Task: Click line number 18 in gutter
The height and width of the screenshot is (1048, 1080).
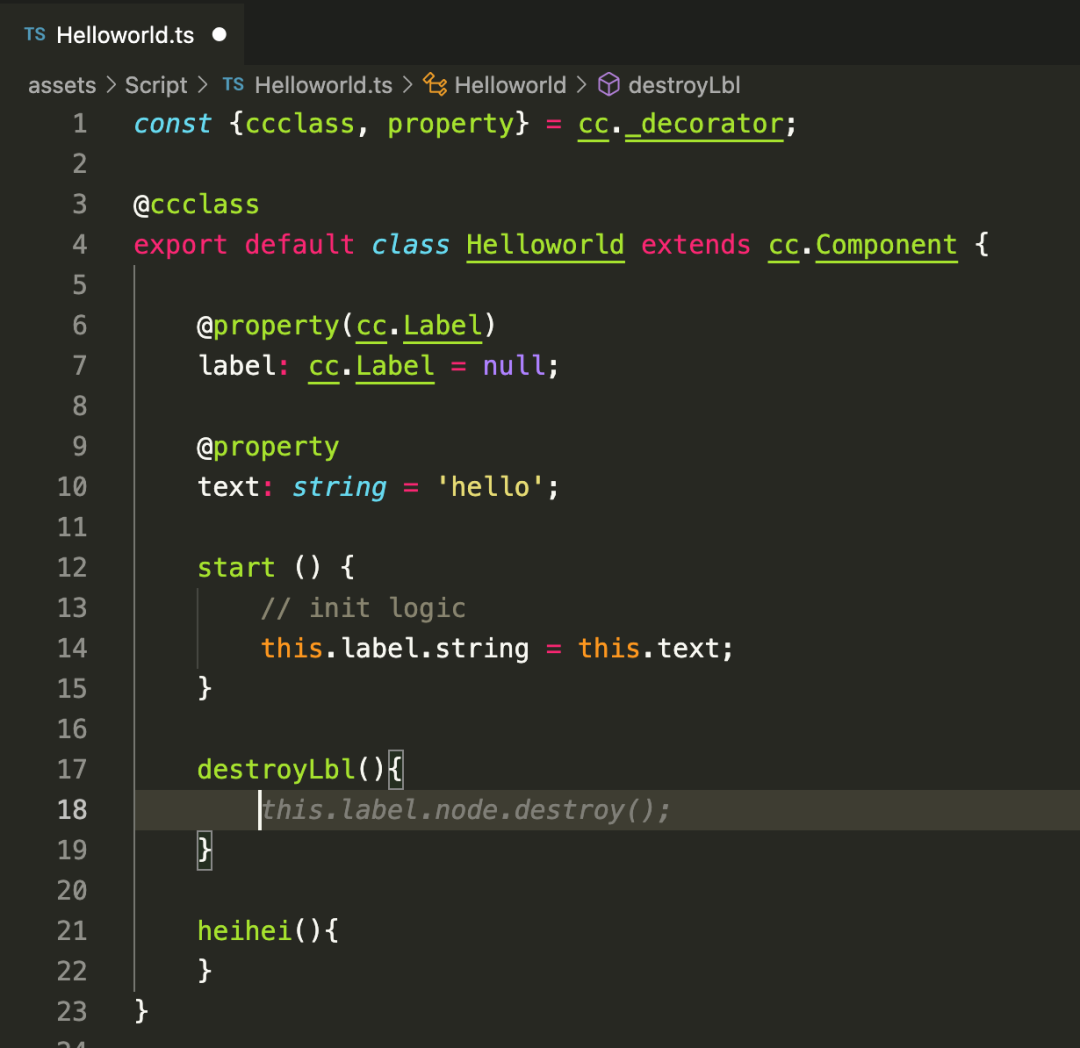Action: [72, 810]
